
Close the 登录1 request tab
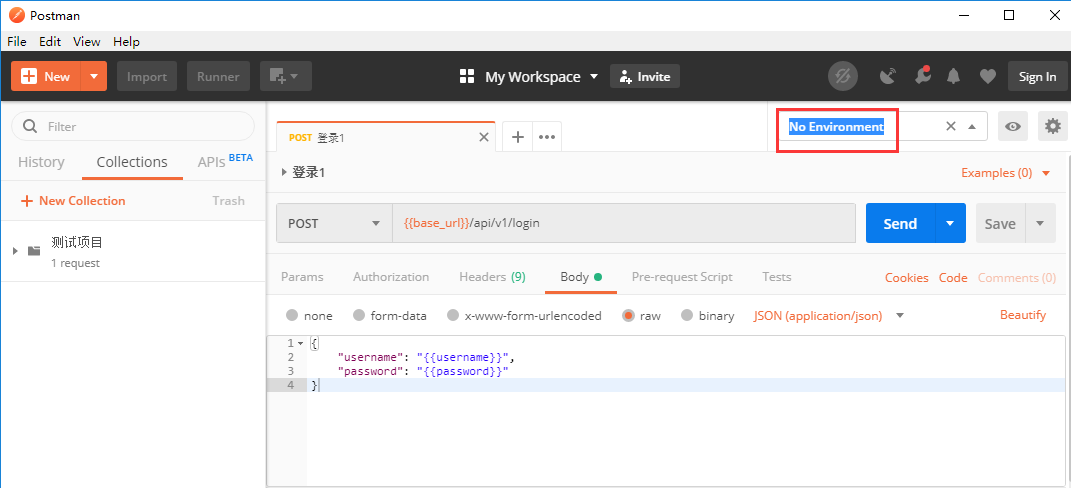pos(484,137)
